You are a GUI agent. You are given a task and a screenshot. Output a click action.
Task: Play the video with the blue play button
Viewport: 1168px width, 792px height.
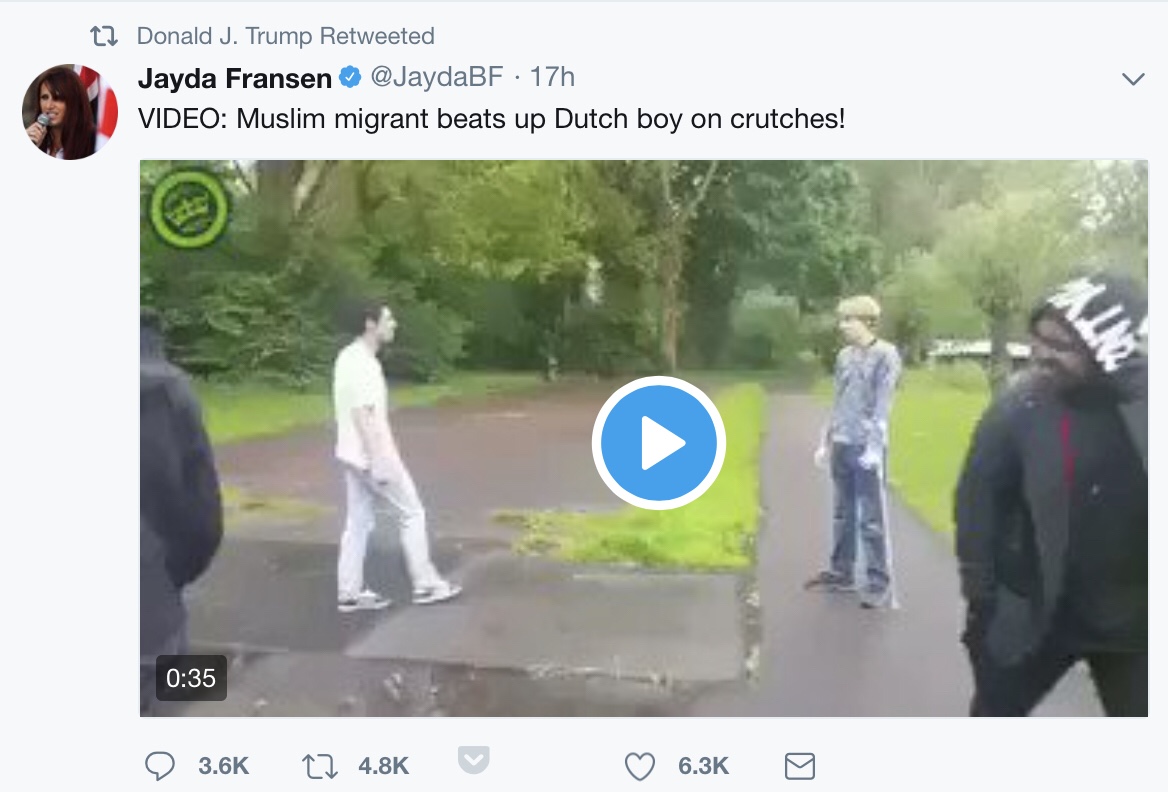(658, 442)
